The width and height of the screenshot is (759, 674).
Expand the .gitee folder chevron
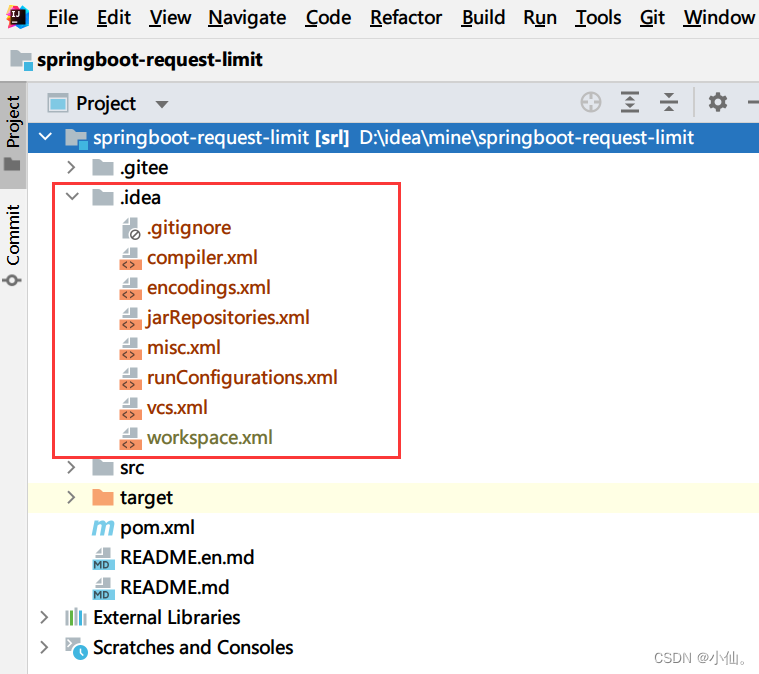click(x=71, y=168)
